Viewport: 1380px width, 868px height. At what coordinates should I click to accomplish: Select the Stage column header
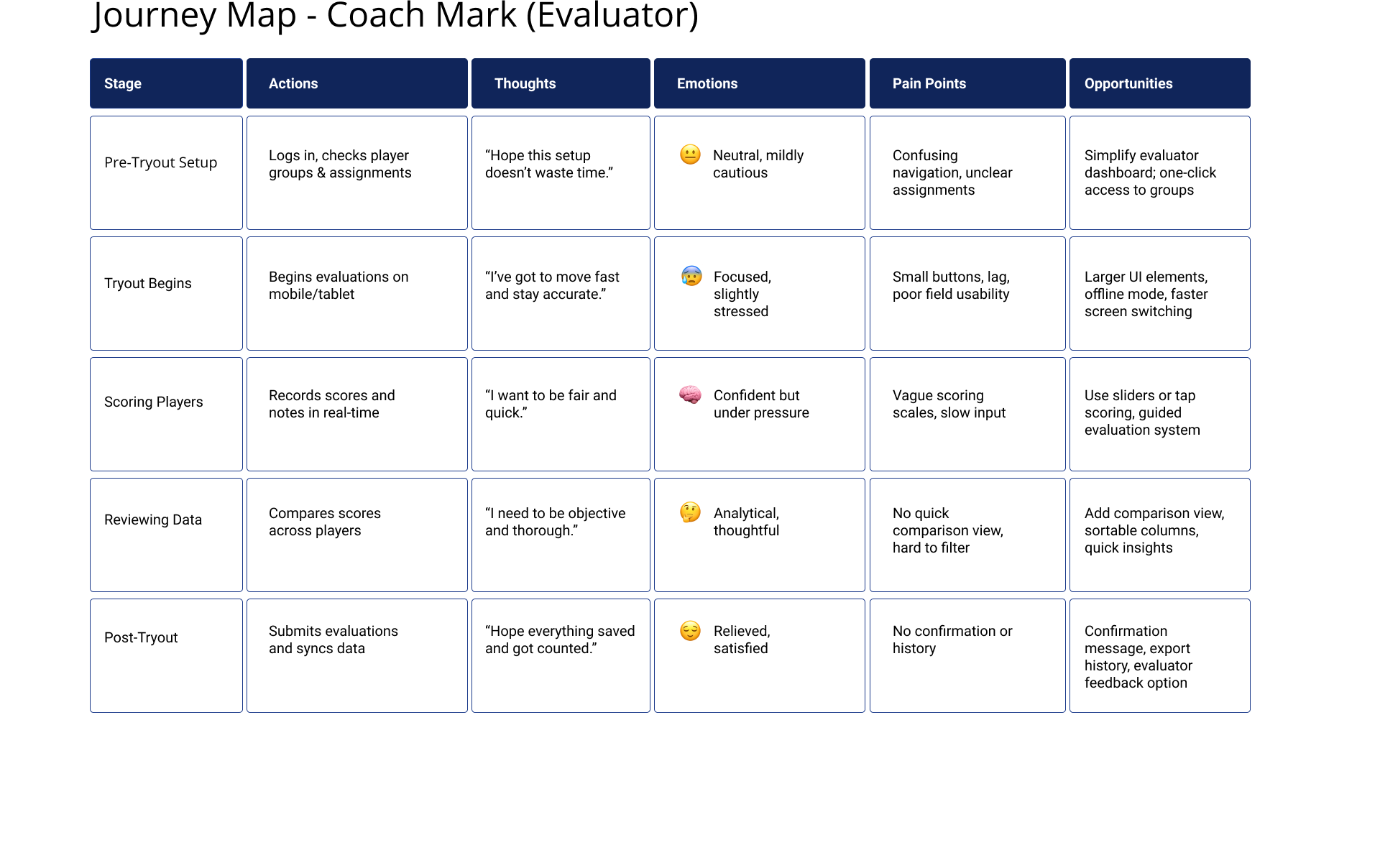coord(166,83)
